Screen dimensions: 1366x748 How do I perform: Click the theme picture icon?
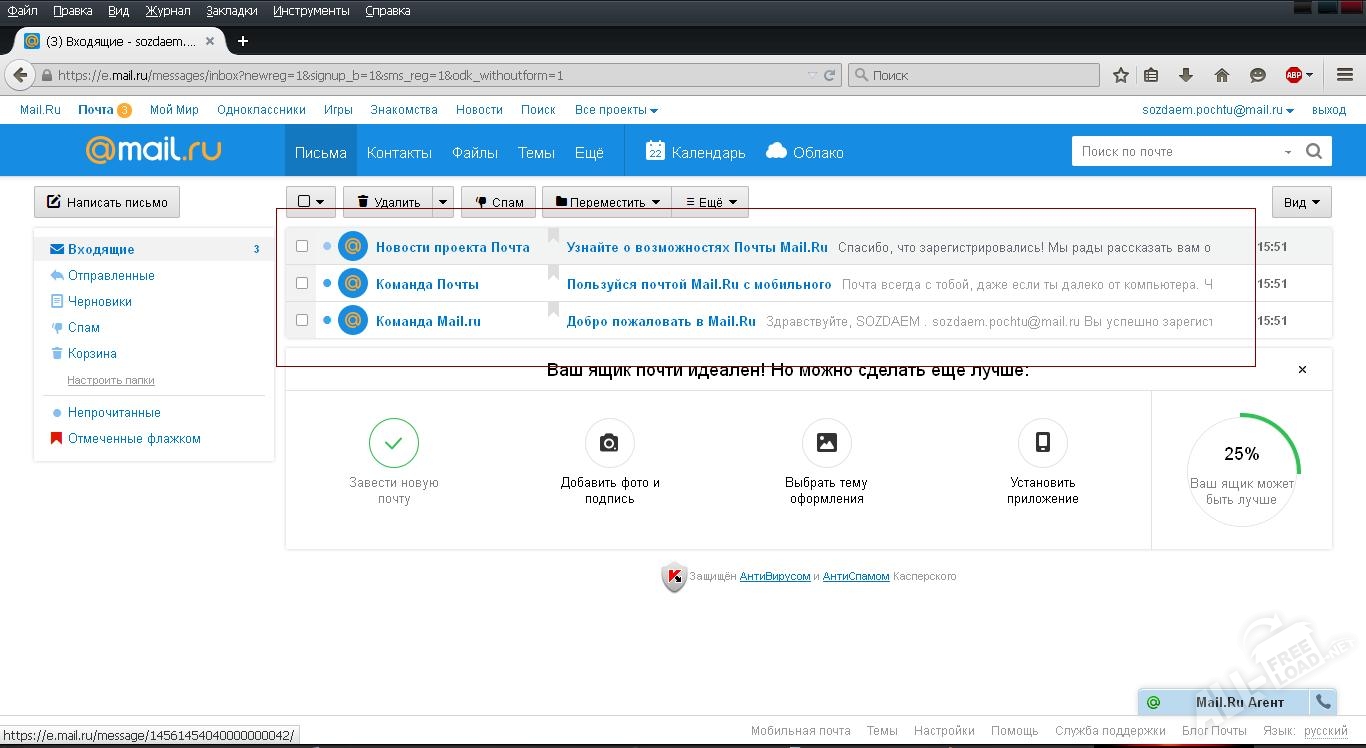[x=826, y=443]
